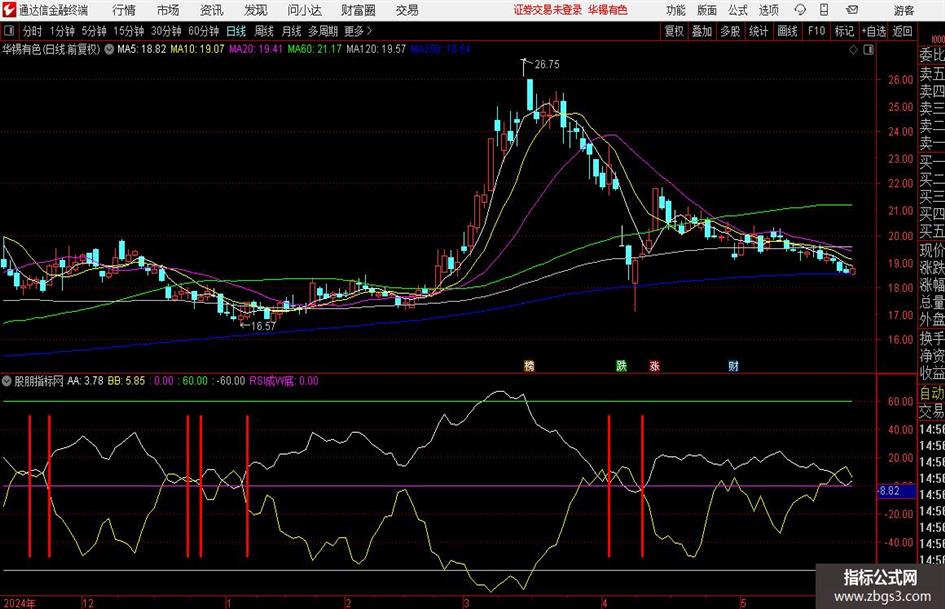The height and width of the screenshot is (609, 945).
Task: Click the panel toggle icon left of 分时
Action: point(9,31)
